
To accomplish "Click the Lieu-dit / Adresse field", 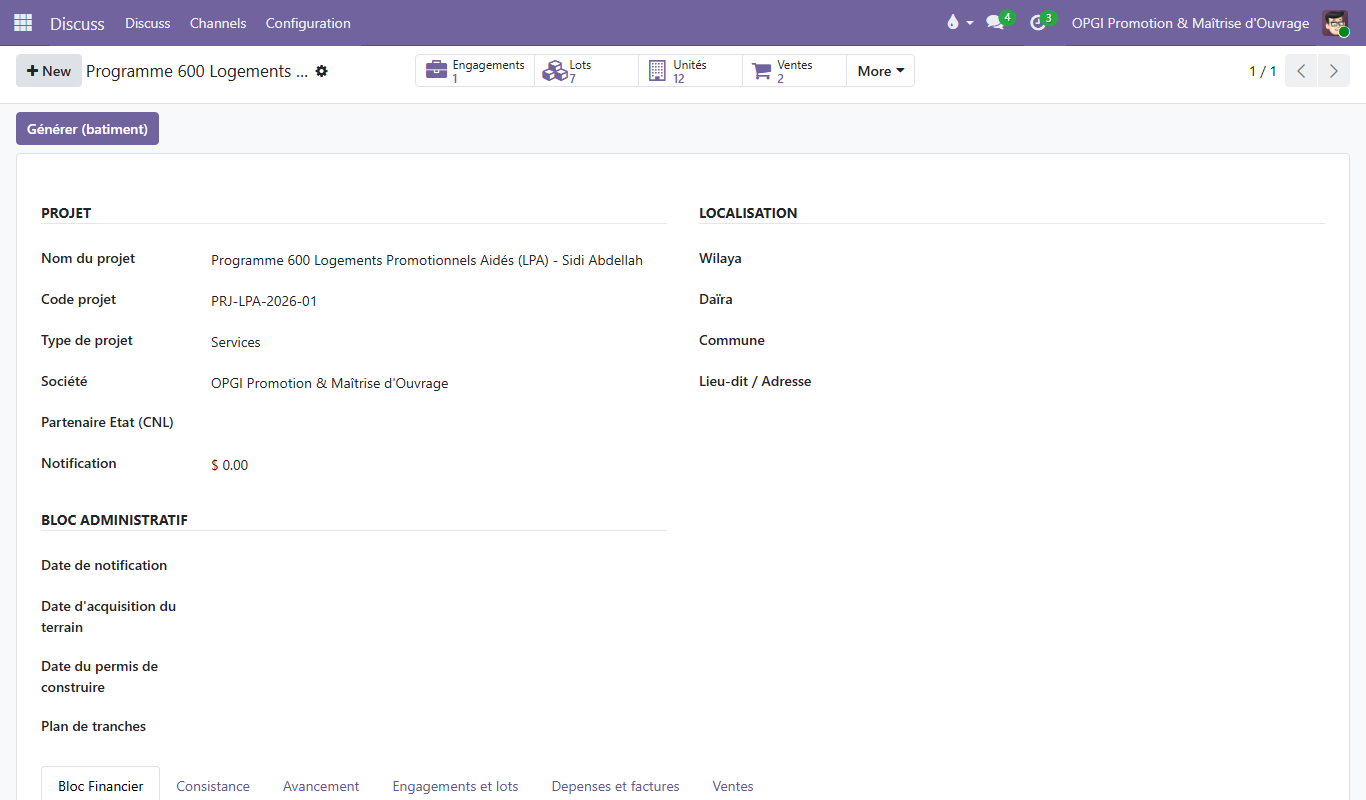I will pos(1096,383).
